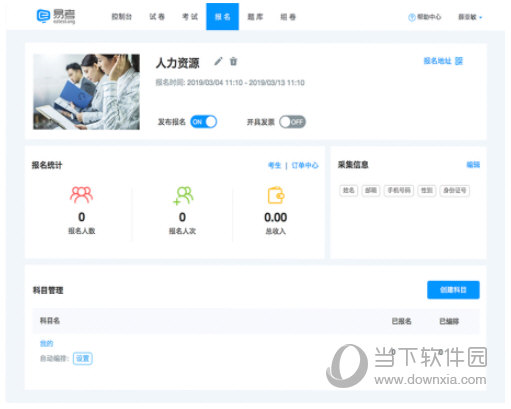
Task: Click the blue 创建科目 button
Action: tap(453, 290)
